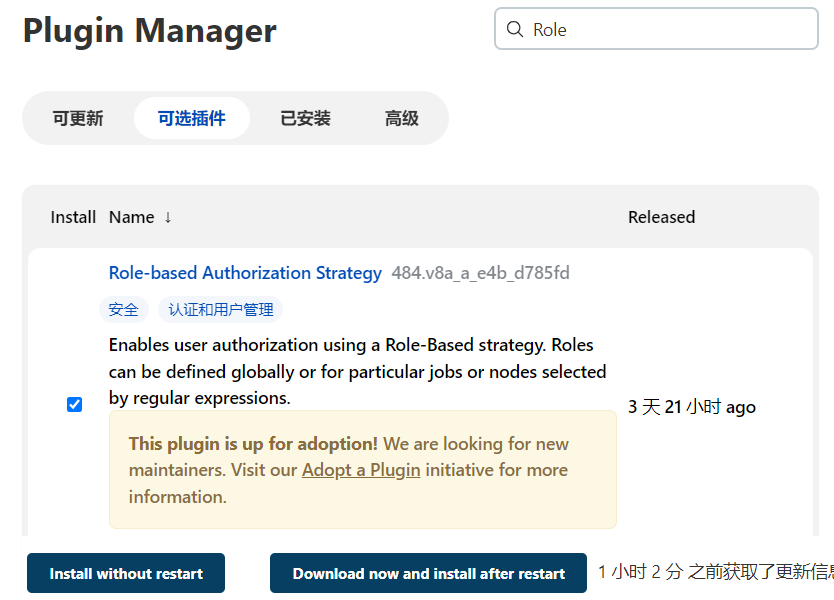
Task: Click the sort arrow next to Name
Action: [x=168, y=217]
